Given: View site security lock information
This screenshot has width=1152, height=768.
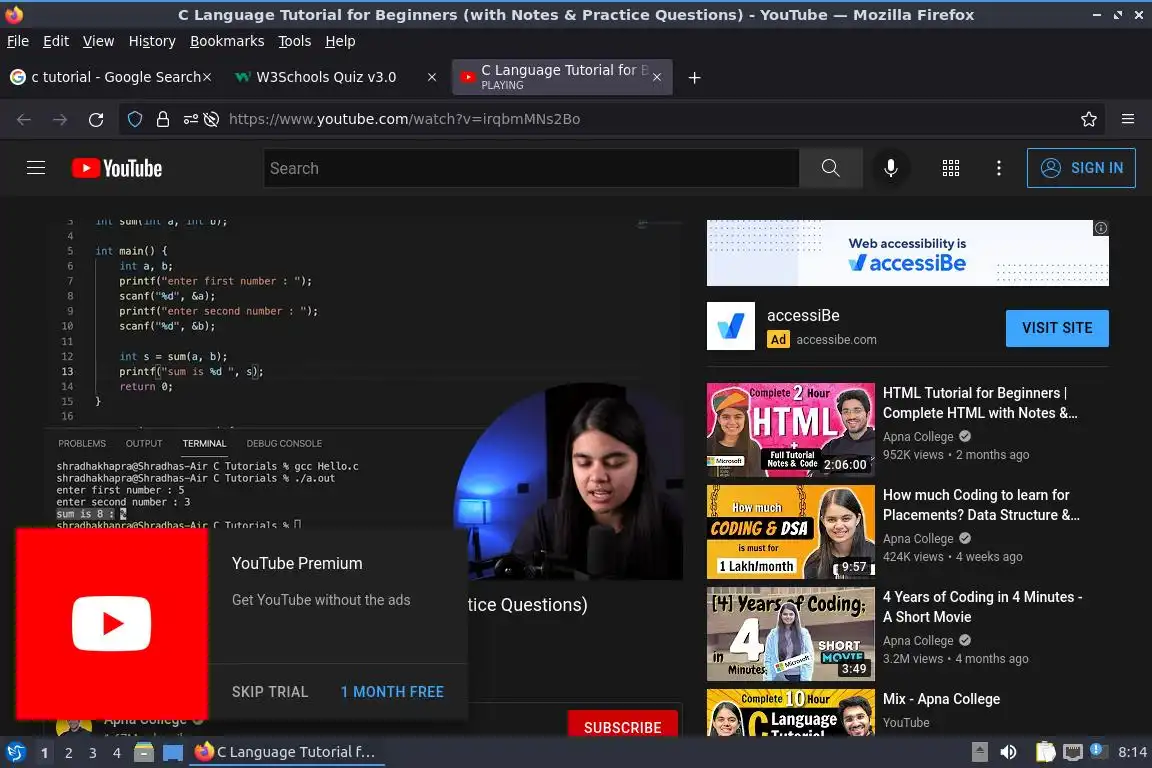Looking at the screenshot, I should pyautogui.click(x=163, y=119).
